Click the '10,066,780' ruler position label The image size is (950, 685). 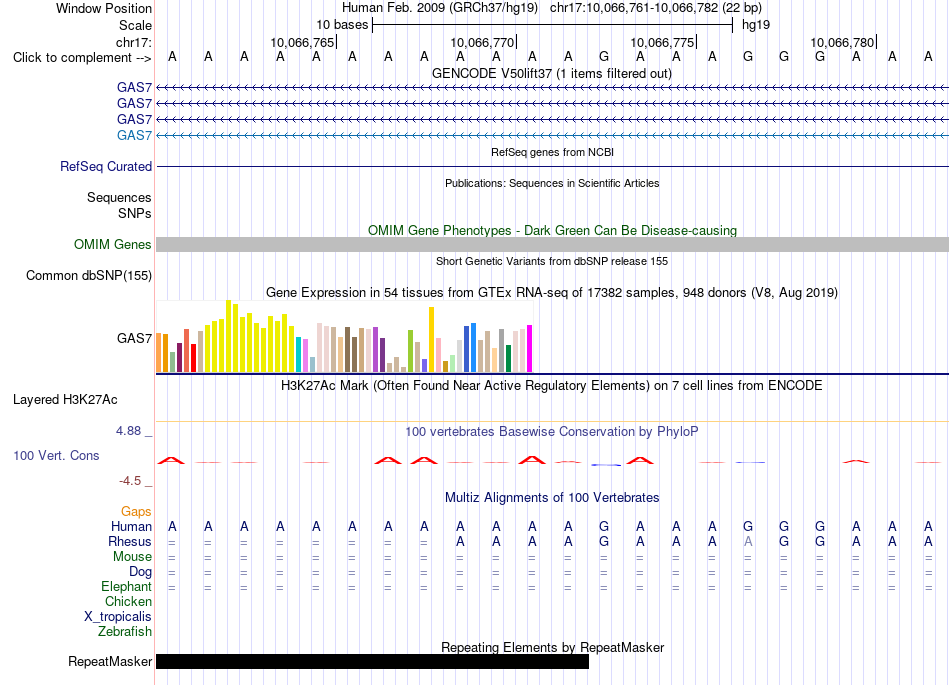[842, 42]
